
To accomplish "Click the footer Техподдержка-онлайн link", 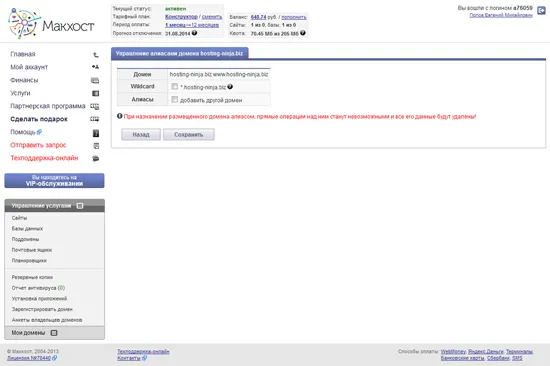I will (143, 351).
